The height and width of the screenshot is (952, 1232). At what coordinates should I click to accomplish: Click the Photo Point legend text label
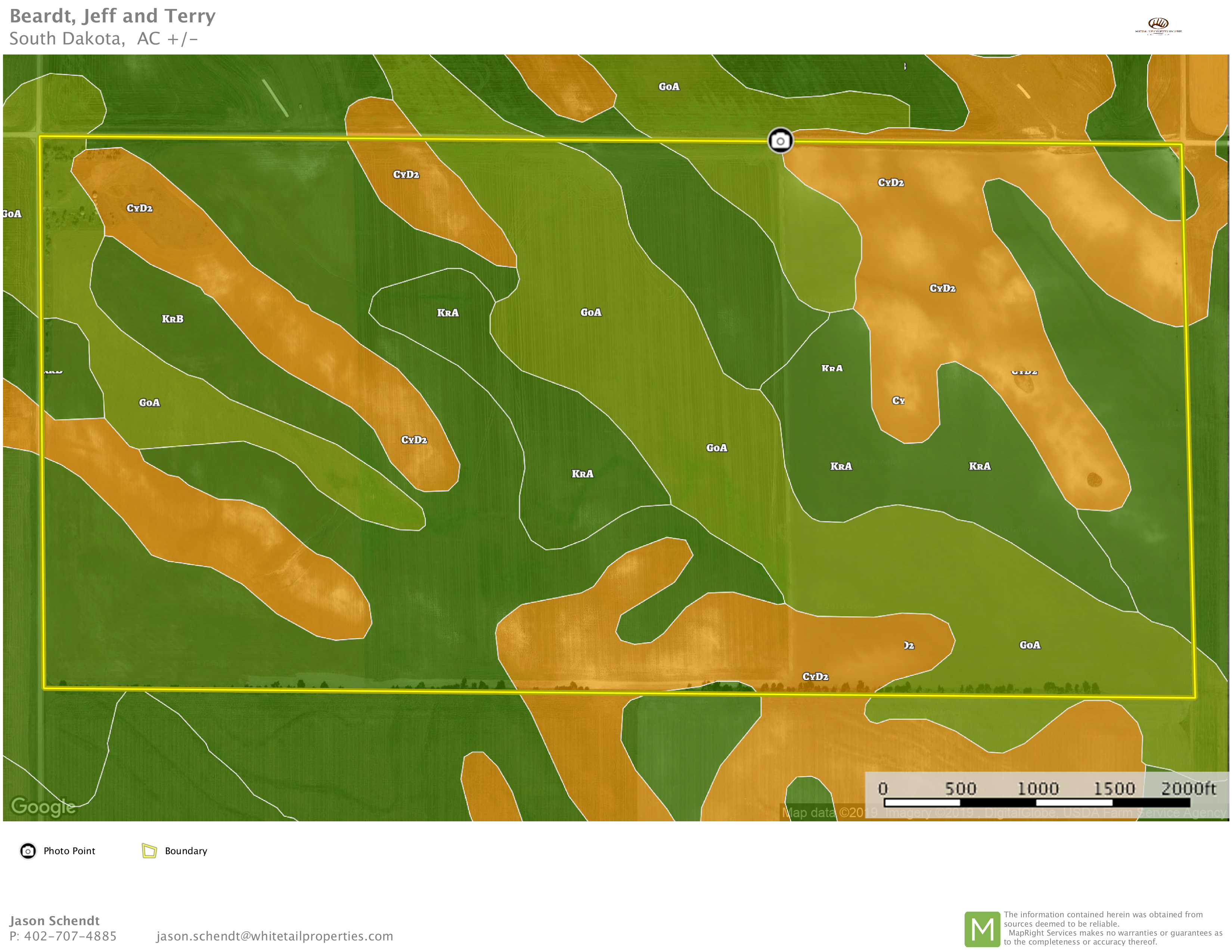[x=69, y=850]
